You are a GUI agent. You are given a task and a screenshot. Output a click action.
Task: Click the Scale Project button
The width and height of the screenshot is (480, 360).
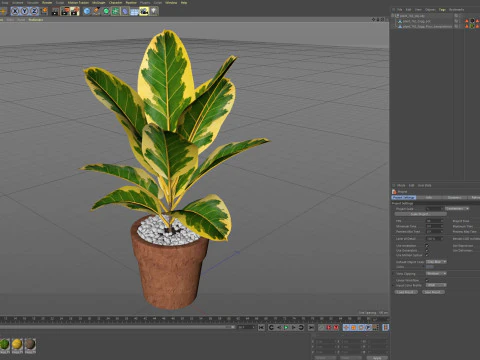click(420, 214)
